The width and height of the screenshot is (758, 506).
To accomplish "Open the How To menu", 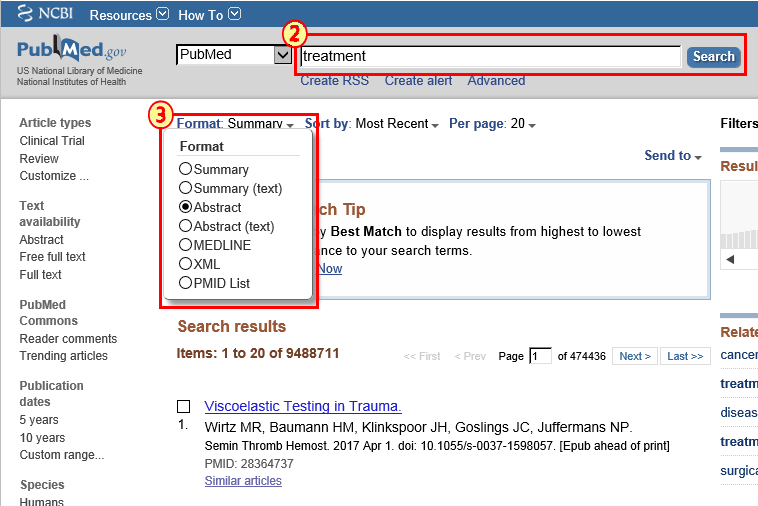I will pyautogui.click(x=209, y=15).
